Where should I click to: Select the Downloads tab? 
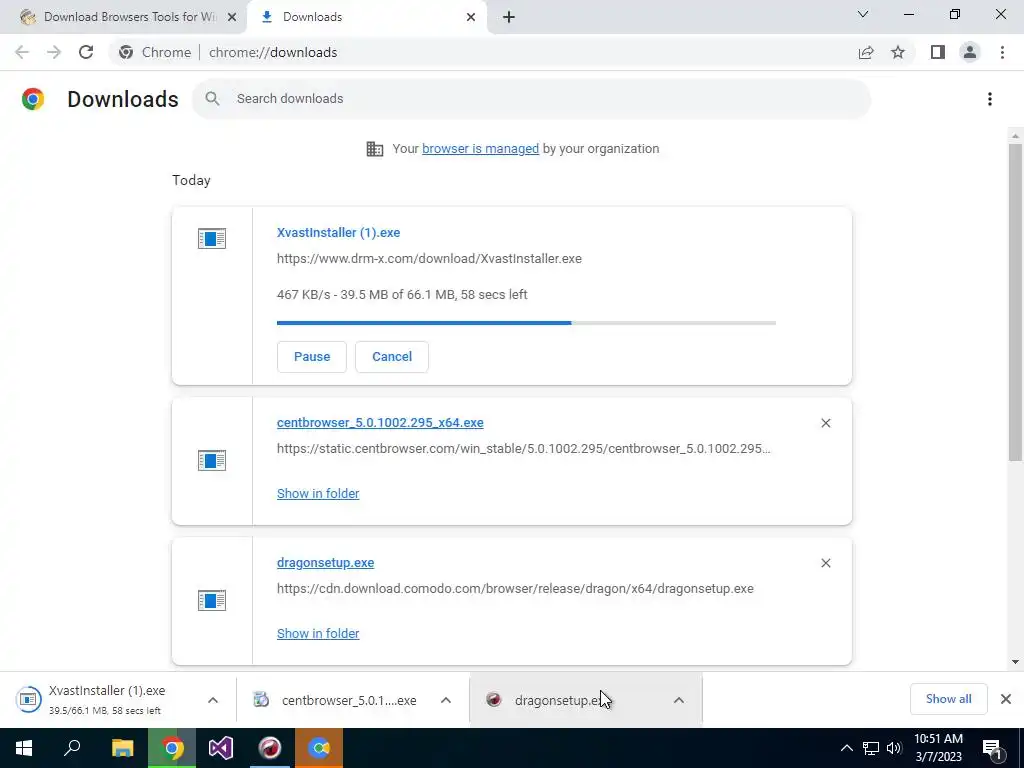click(366, 17)
